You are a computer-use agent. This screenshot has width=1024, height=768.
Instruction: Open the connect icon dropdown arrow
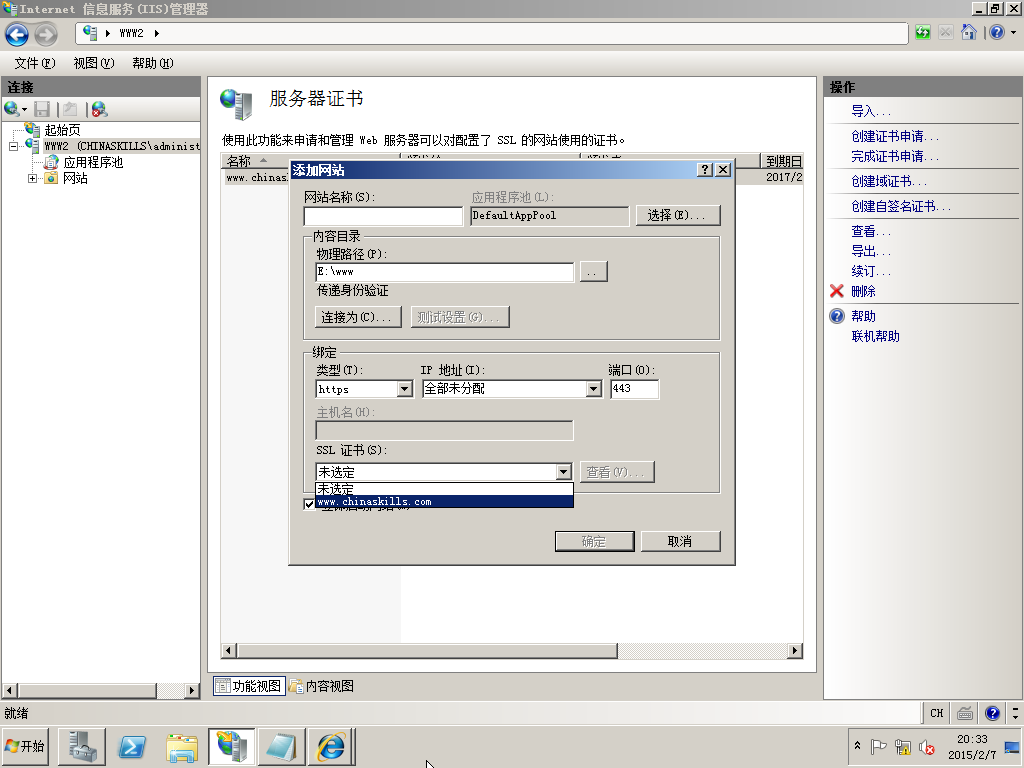[25, 109]
